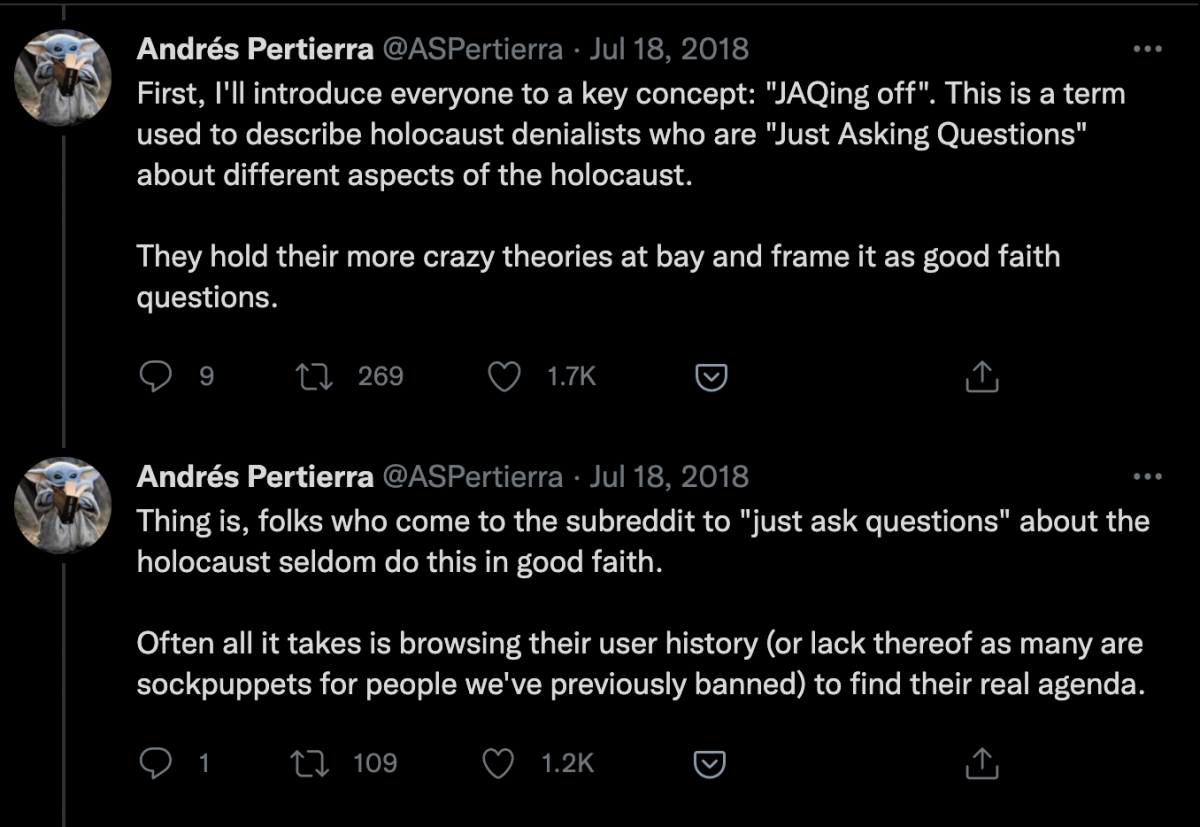This screenshot has width=1200, height=827.
Task: Open Jul 18, 2018 timestamp of first tweet
Action: 669,48
